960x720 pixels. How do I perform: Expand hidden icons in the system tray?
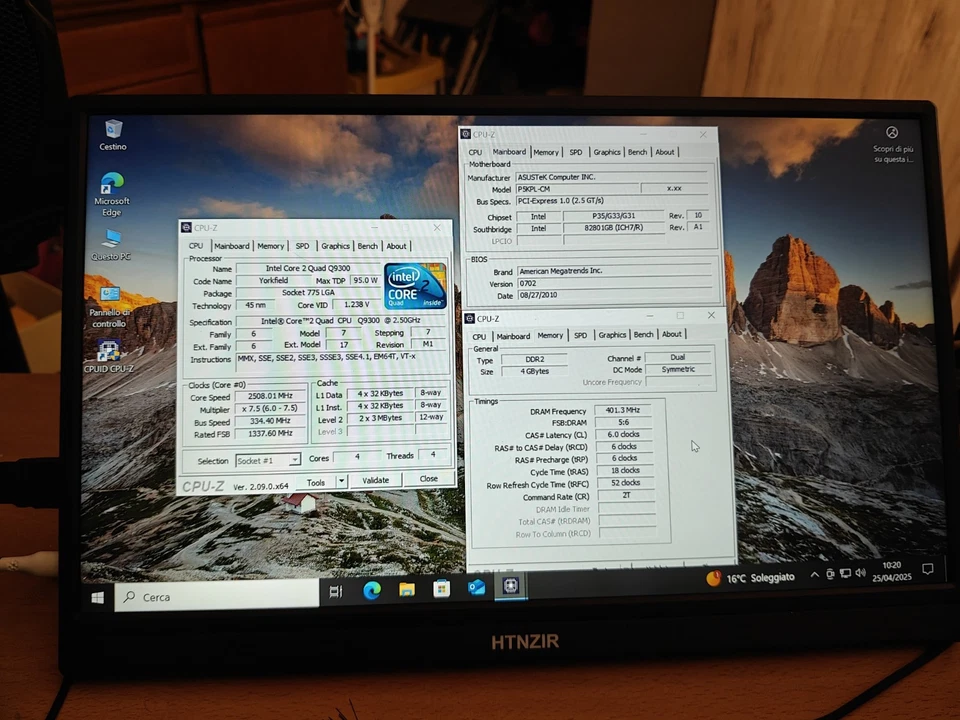tap(815, 576)
